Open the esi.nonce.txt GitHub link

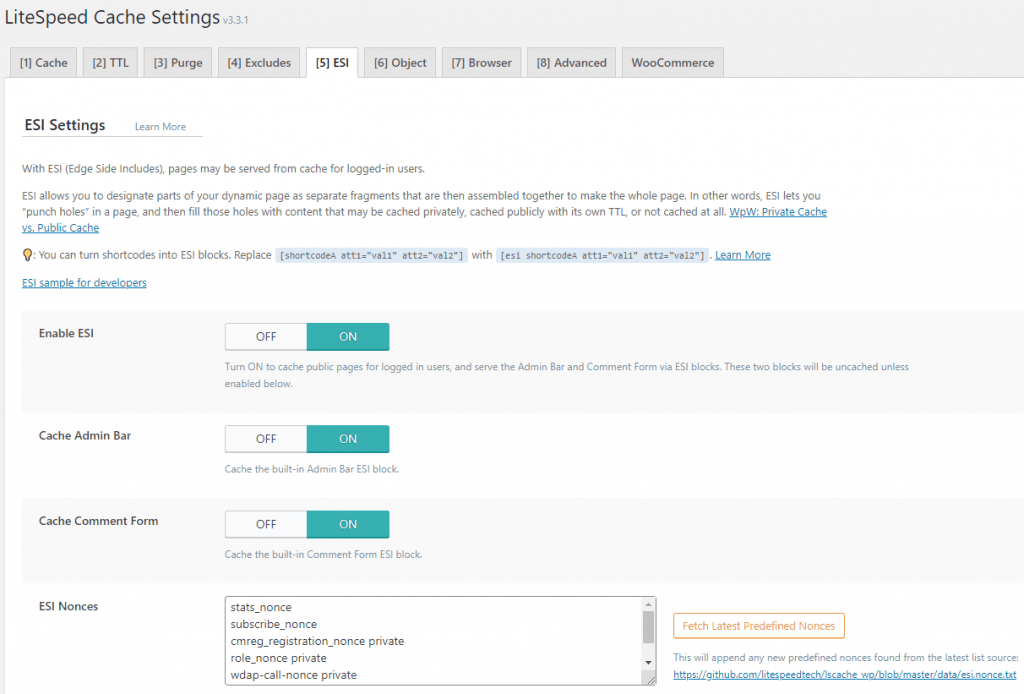pyautogui.click(x=844, y=675)
